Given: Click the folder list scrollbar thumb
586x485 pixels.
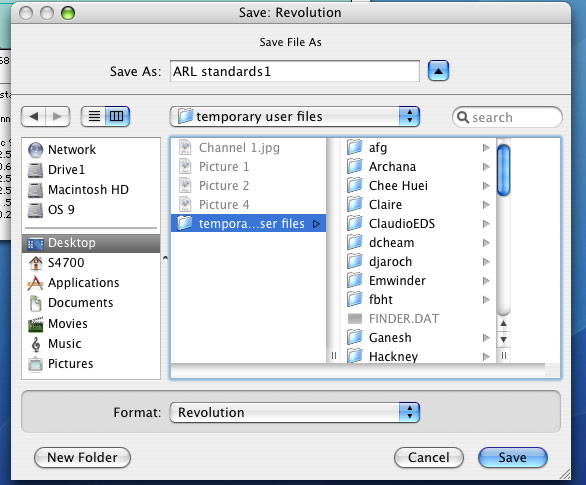Looking at the screenshot, I should pyautogui.click(x=503, y=170).
